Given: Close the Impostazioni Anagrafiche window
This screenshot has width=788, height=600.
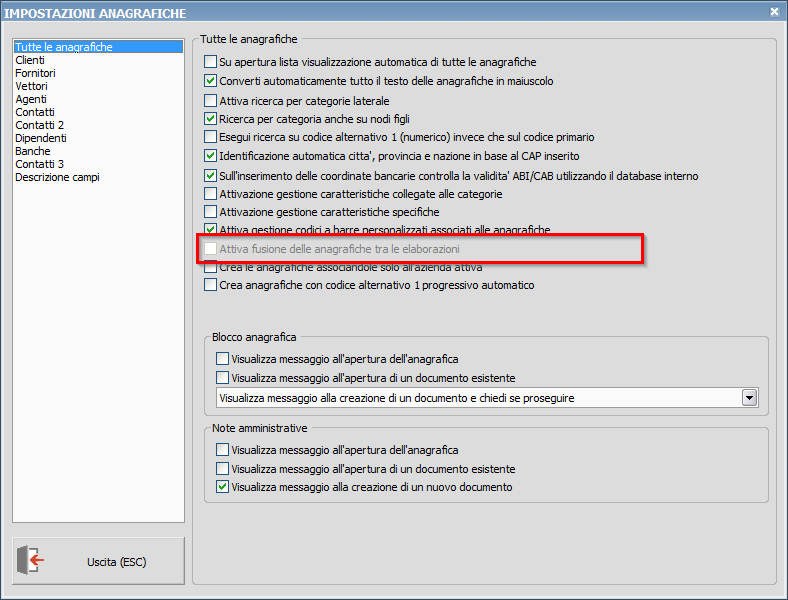Looking at the screenshot, I should (774, 12).
